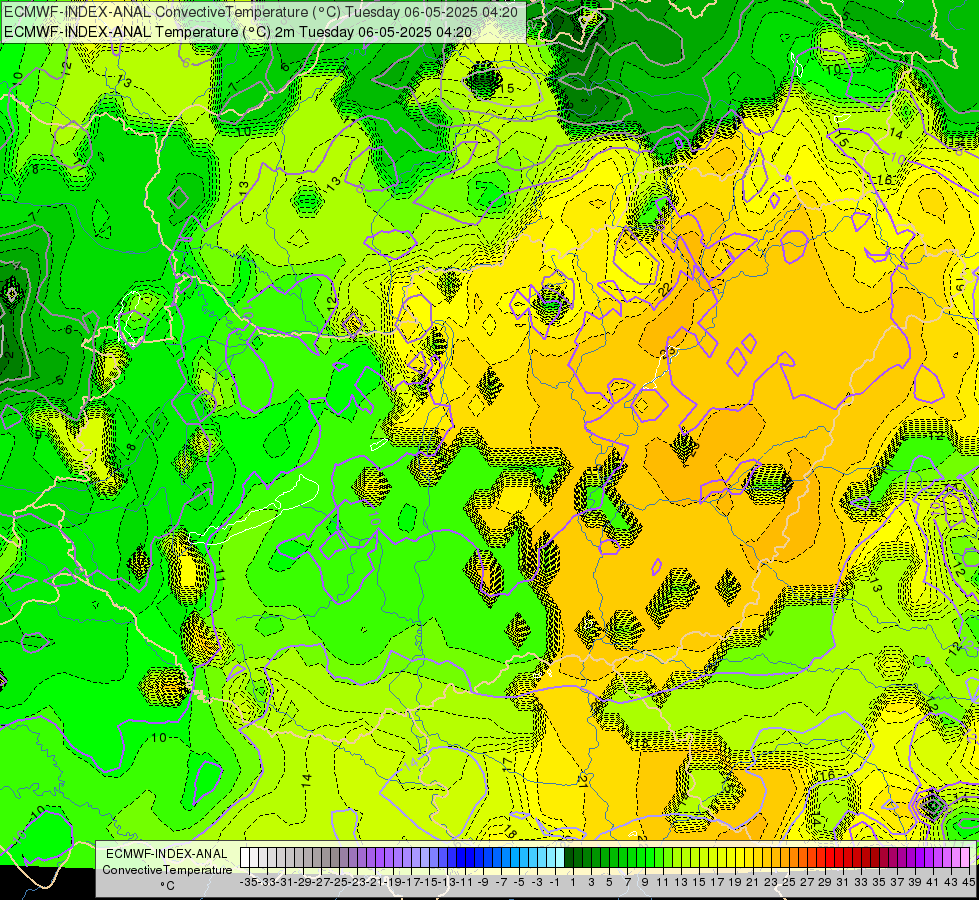Click the -25 legend scale label

click(338, 883)
